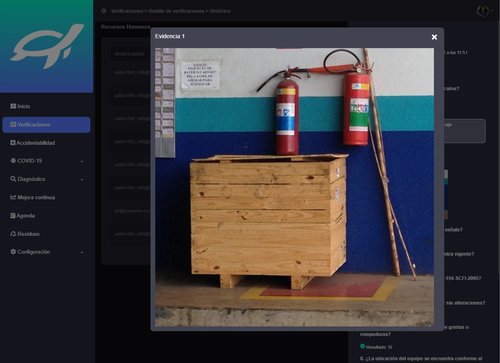
Task: Close the Evidencia 1 dialog
Action: (x=434, y=37)
